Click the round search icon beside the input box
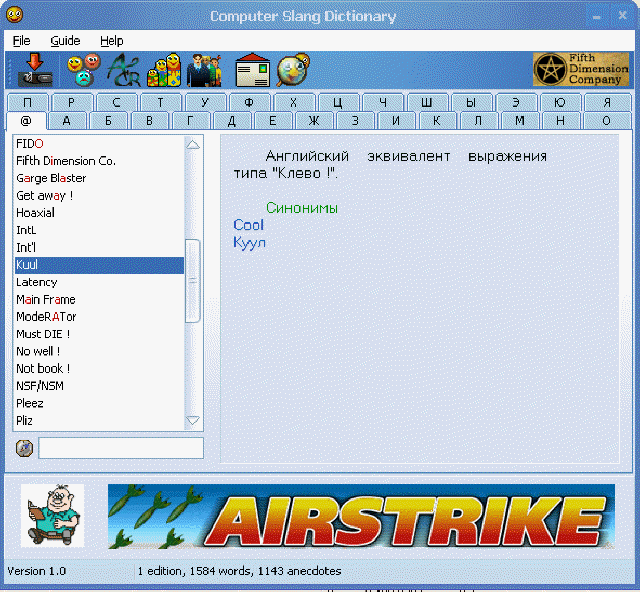 click(x=24, y=448)
